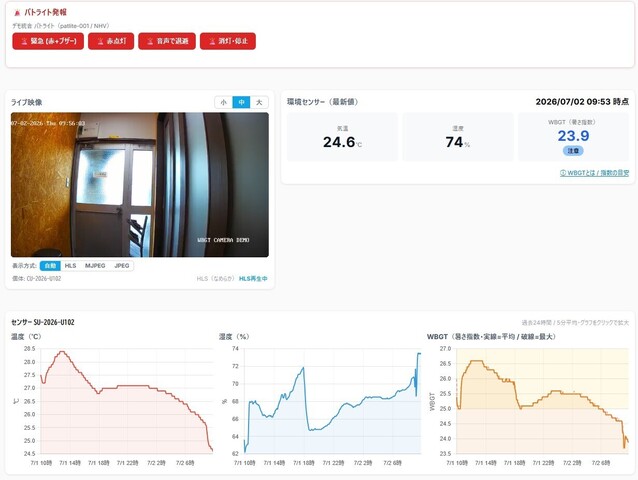Click the 赤点灯 red light button
Image resolution: width=638 pixels, height=480 pixels.
click(111, 41)
